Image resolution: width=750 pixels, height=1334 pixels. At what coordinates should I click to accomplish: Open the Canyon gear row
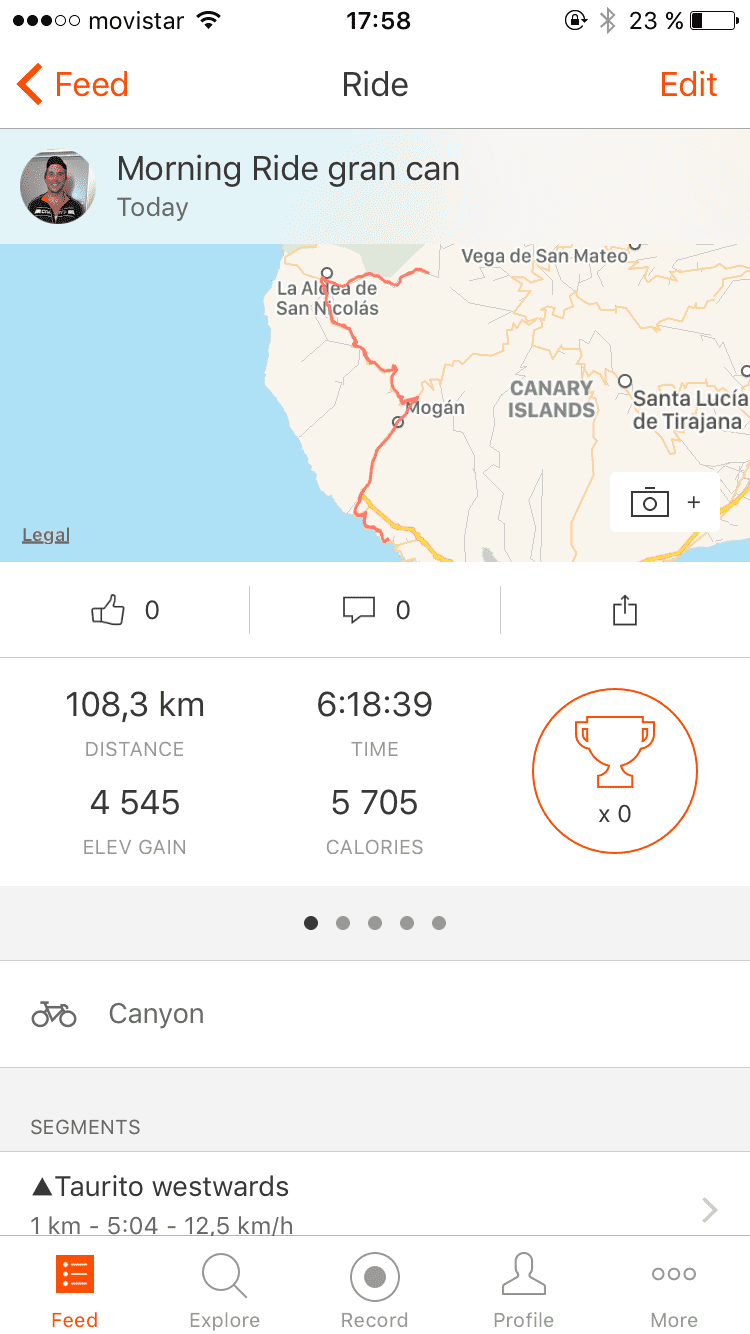pos(375,1014)
